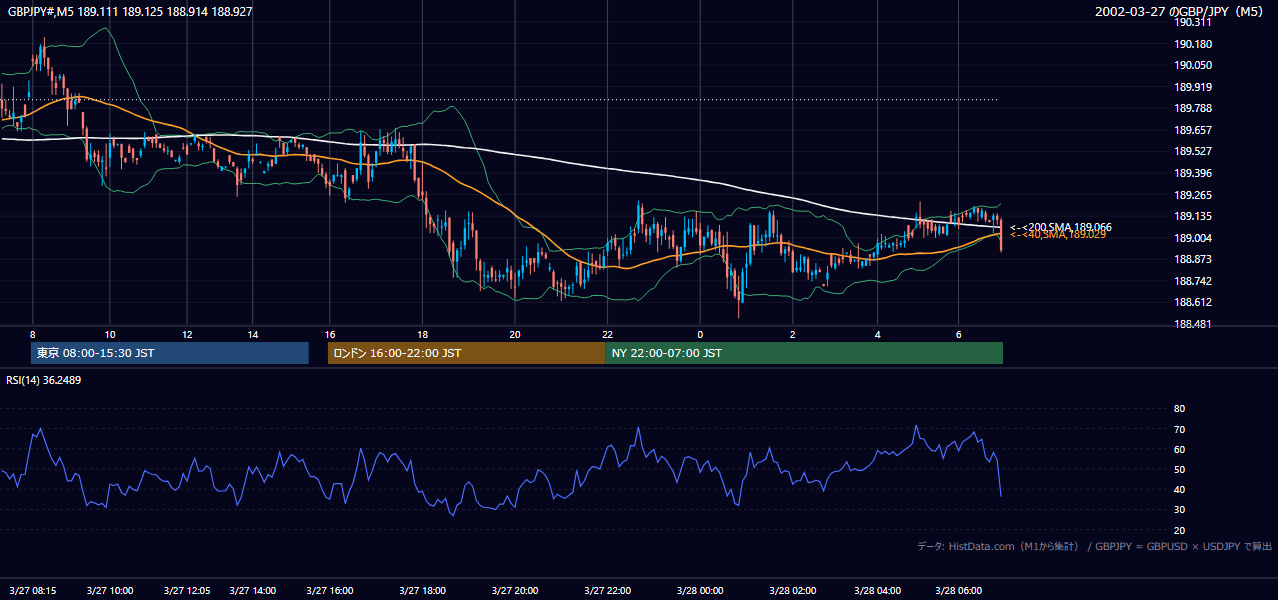Image resolution: width=1278 pixels, height=600 pixels.
Task: Click the 3/28 00:00 time label
Action: [700, 591]
